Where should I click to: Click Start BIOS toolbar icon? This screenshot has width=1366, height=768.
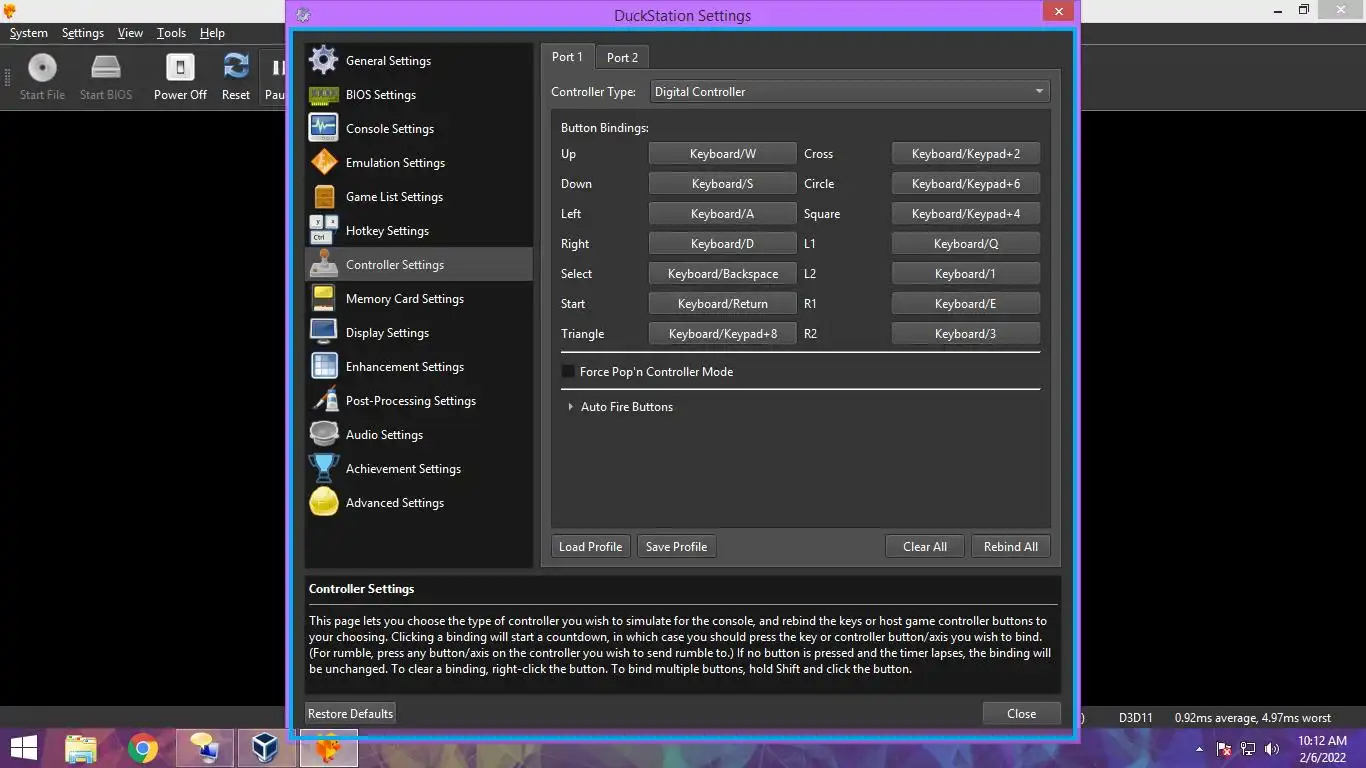(x=105, y=68)
